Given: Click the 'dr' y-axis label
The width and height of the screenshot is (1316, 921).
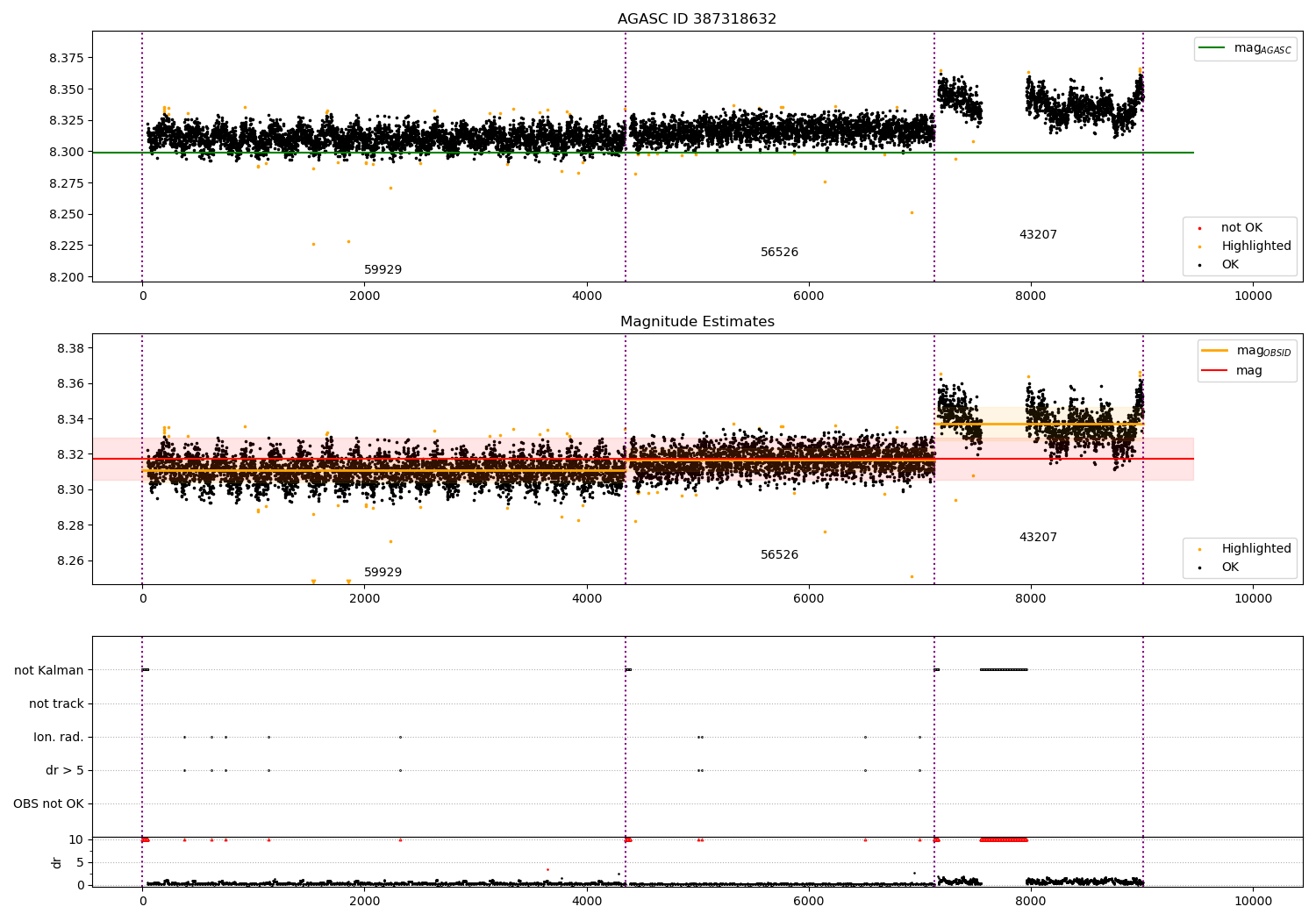Looking at the screenshot, I should pyautogui.click(x=57, y=863).
